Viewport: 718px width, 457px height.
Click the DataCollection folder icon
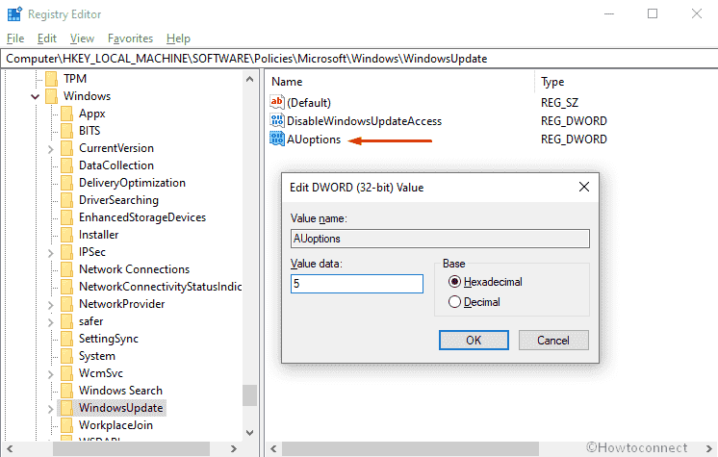[67, 166]
